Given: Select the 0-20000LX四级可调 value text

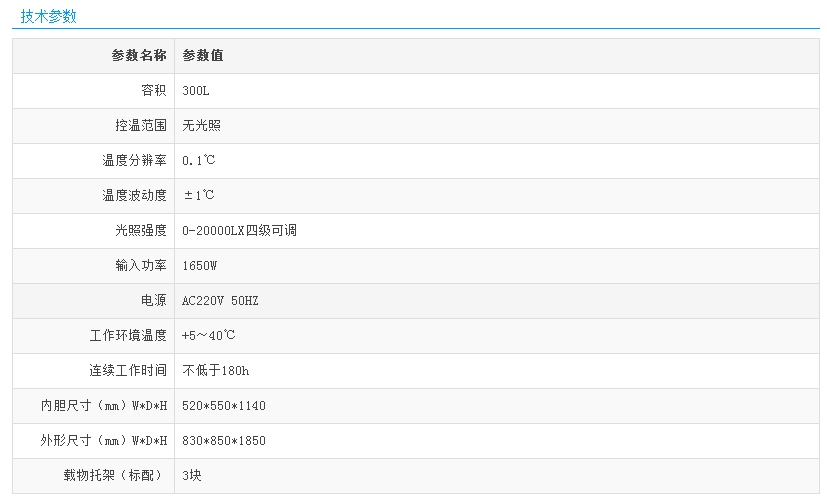Looking at the screenshot, I should pyautogui.click(x=239, y=231).
